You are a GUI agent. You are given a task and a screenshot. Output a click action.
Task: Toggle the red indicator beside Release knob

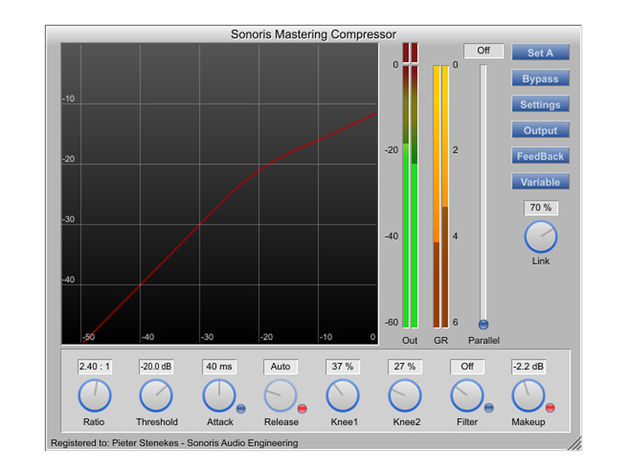tap(302, 409)
